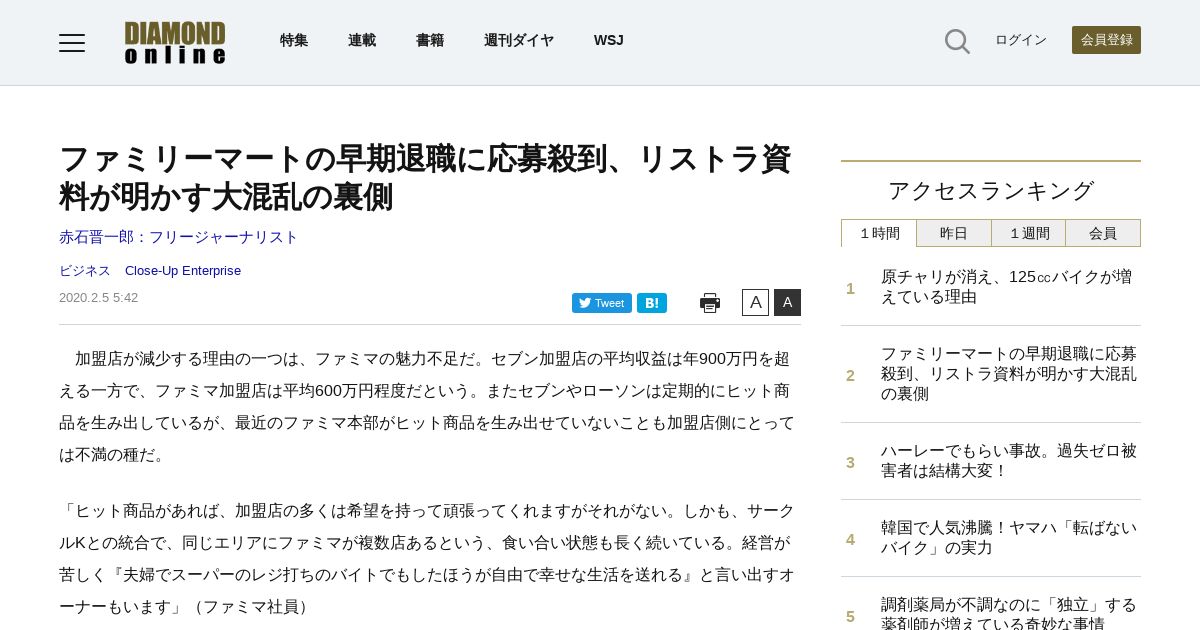Select the normal font size A
The width and height of the screenshot is (1200, 630).
click(x=755, y=302)
